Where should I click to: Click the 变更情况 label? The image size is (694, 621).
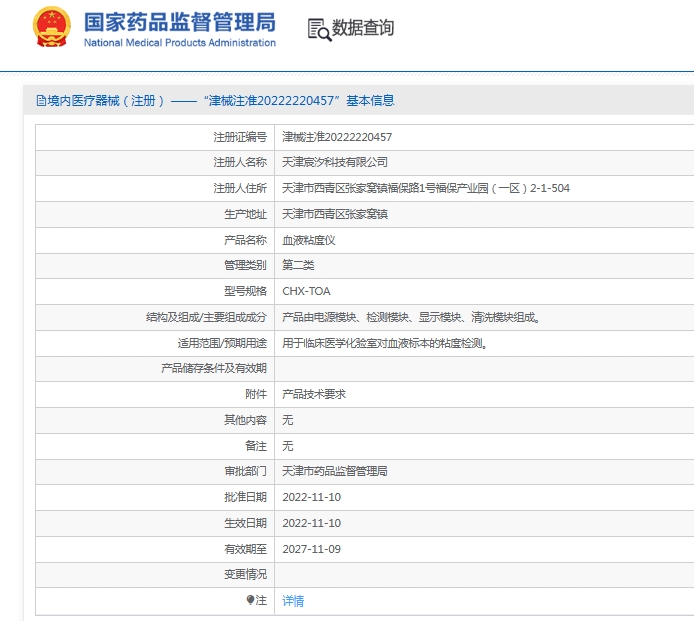(245, 575)
